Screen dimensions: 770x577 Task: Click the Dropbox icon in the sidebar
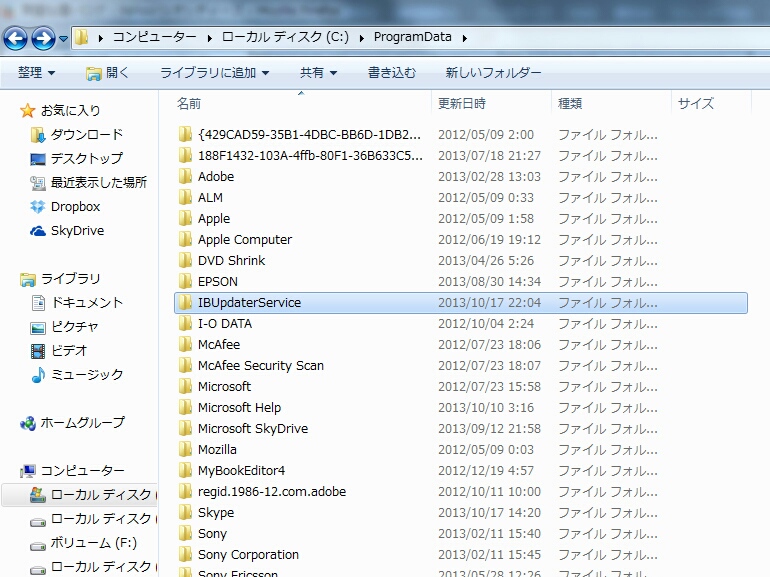[37, 207]
